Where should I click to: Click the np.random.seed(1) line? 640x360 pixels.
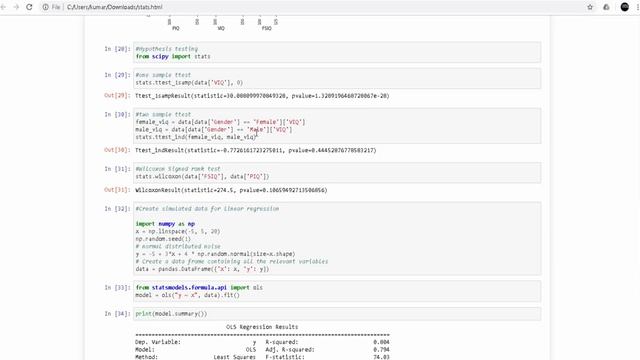pyautogui.click(x=163, y=239)
